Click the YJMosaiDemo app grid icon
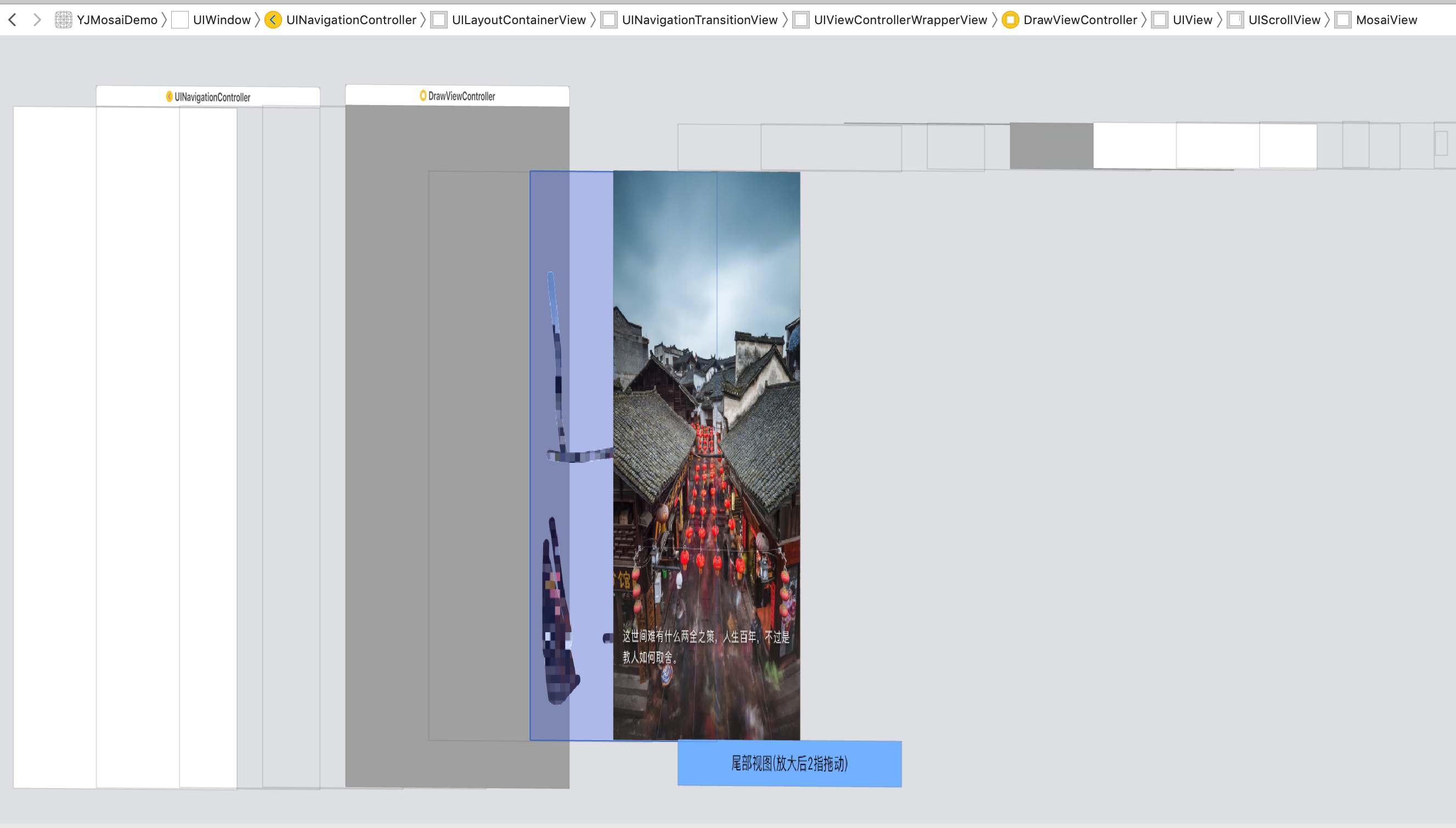This screenshot has width=1456, height=828. click(63, 20)
